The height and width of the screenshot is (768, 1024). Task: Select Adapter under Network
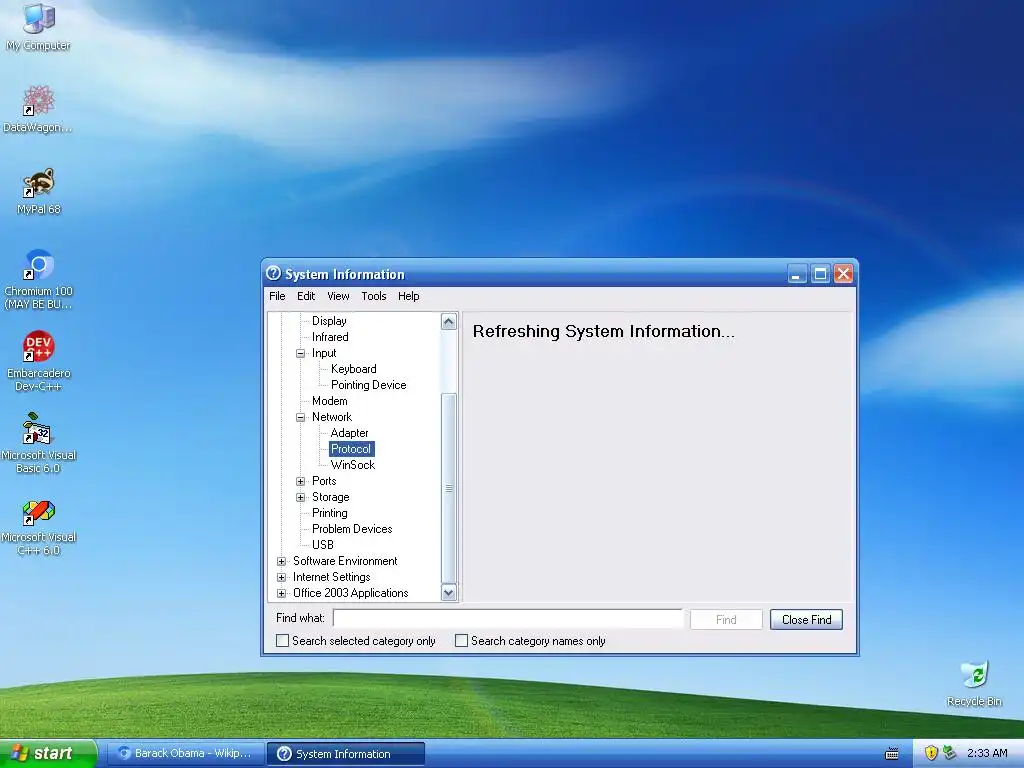click(349, 433)
